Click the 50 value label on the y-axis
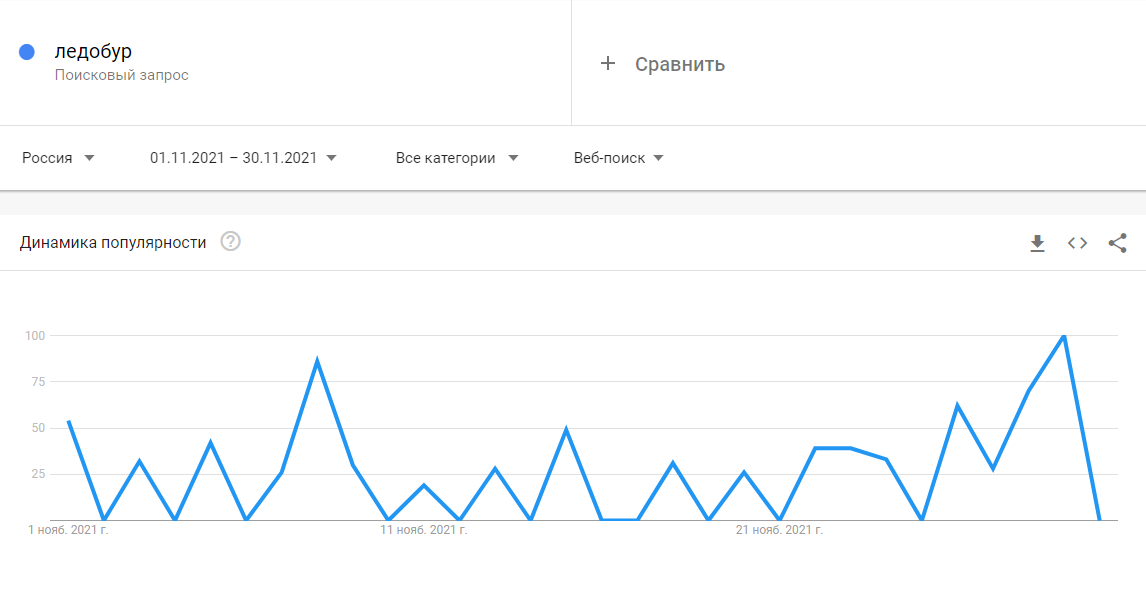Image resolution: width=1146 pixels, height=601 pixels. click(x=37, y=428)
